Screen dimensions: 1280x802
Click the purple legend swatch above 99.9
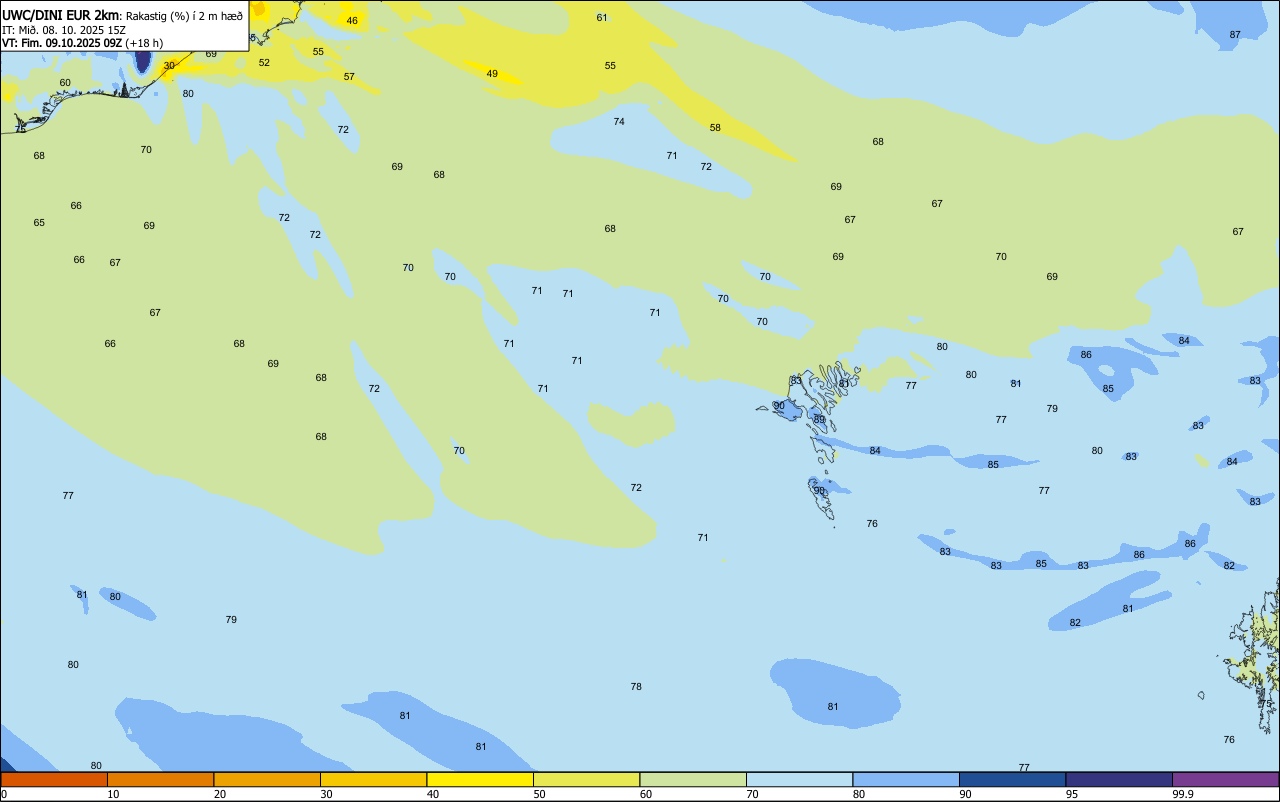coord(1225,779)
